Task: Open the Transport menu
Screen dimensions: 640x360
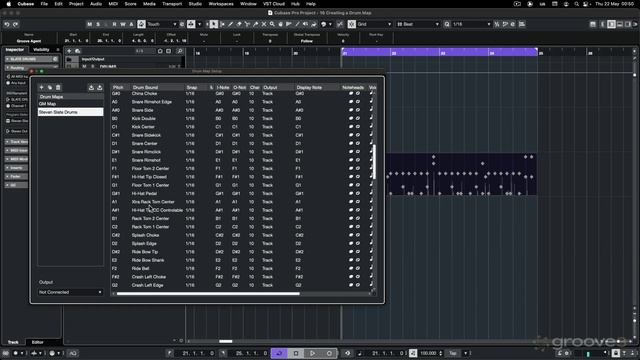Action: pos(172,4)
